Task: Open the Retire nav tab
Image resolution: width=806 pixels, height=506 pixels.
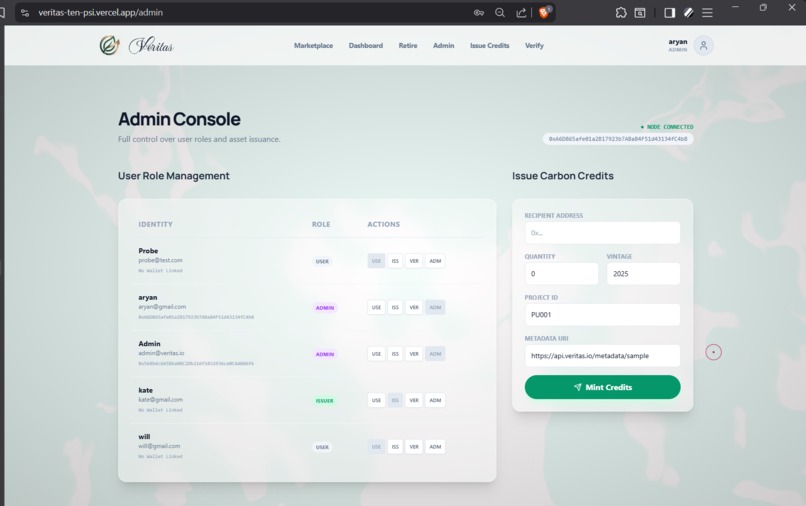Action: (408, 46)
